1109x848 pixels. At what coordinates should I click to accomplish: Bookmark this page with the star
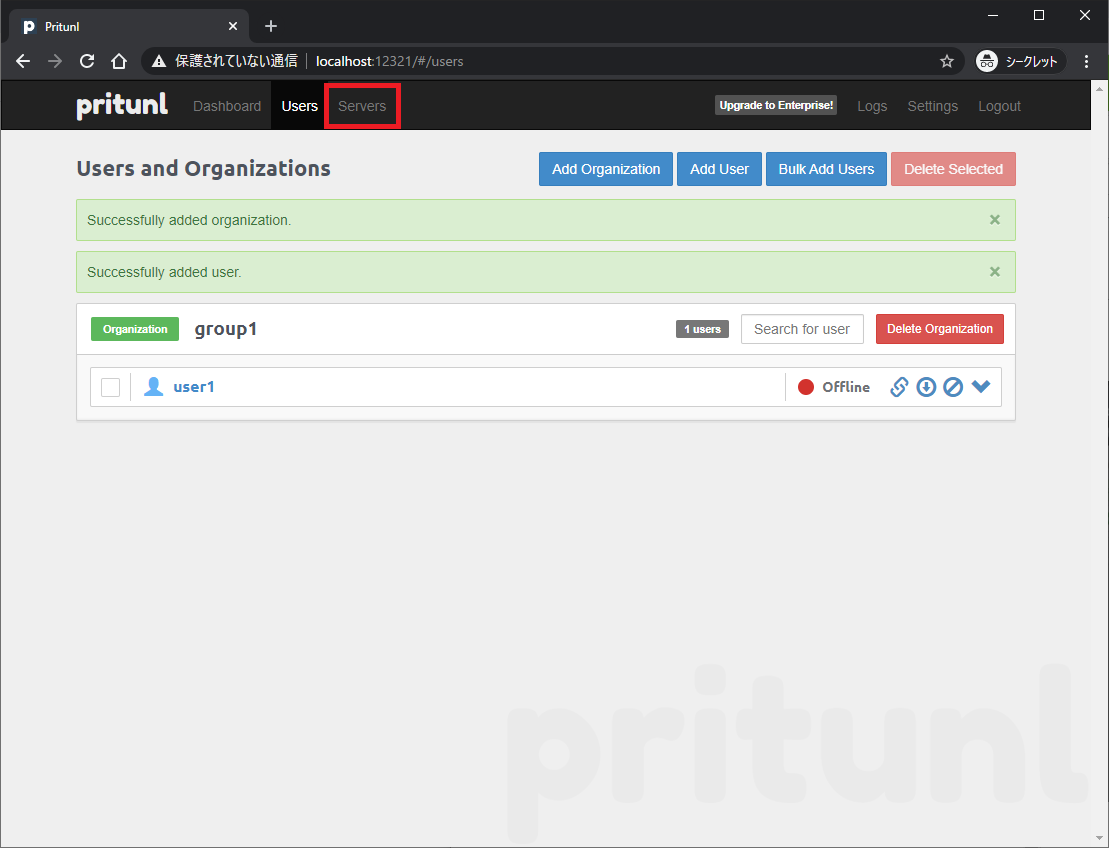[947, 62]
